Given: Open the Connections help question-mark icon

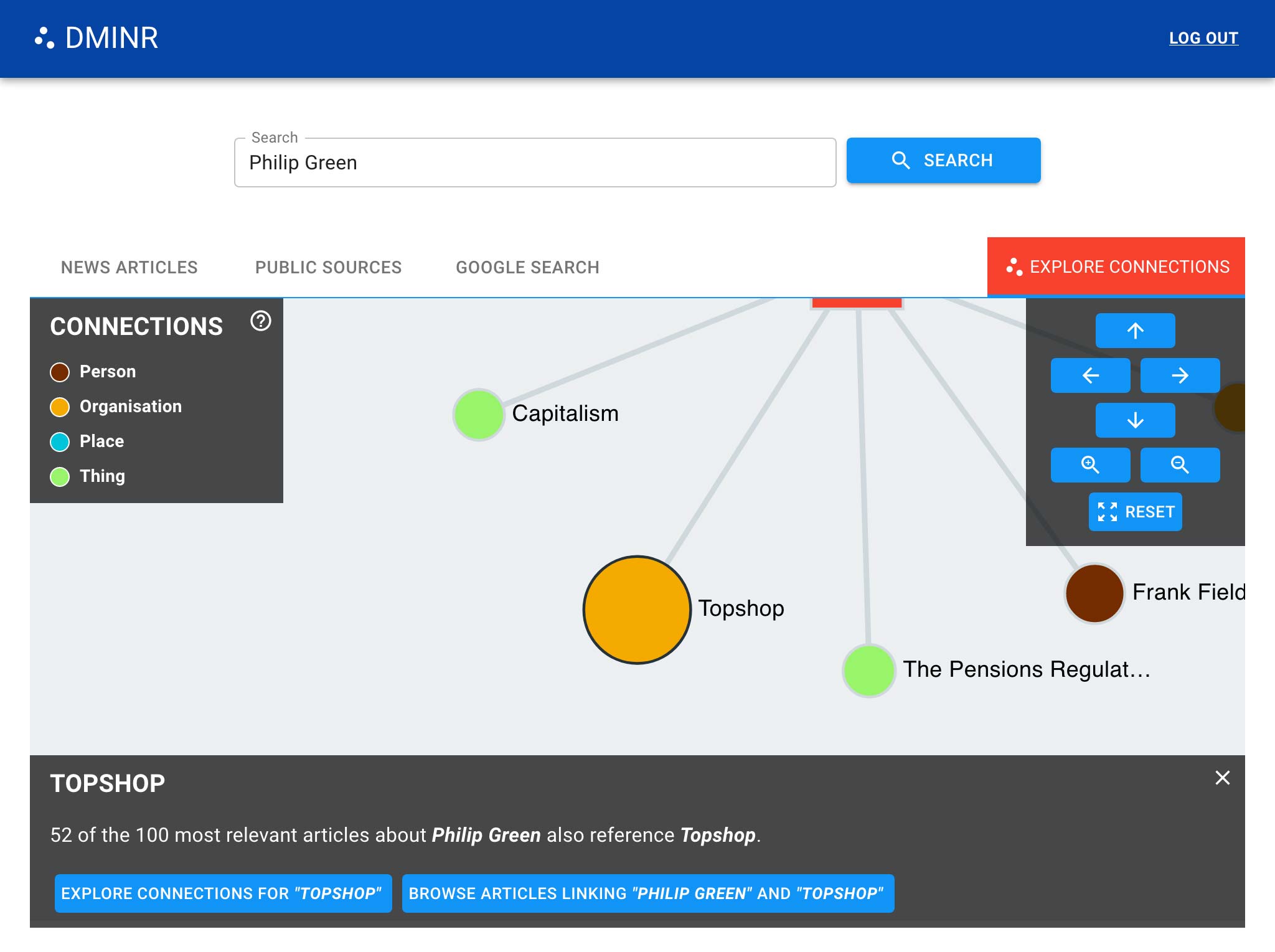Looking at the screenshot, I should 260,321.
